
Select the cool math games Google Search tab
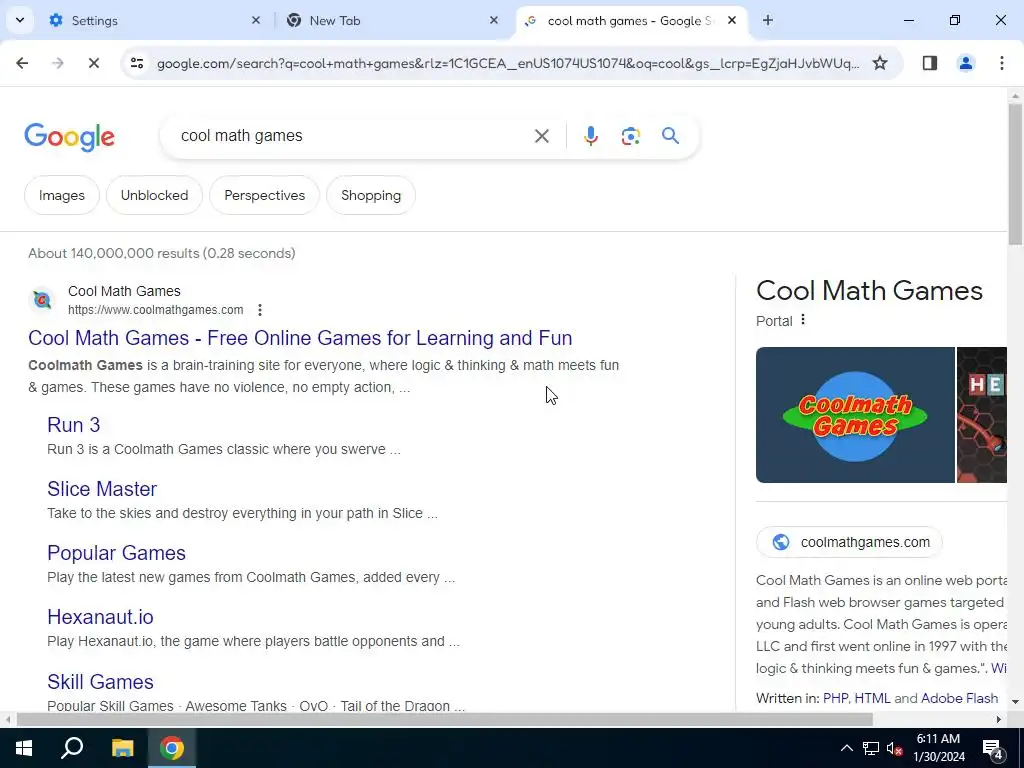[630, 20]
